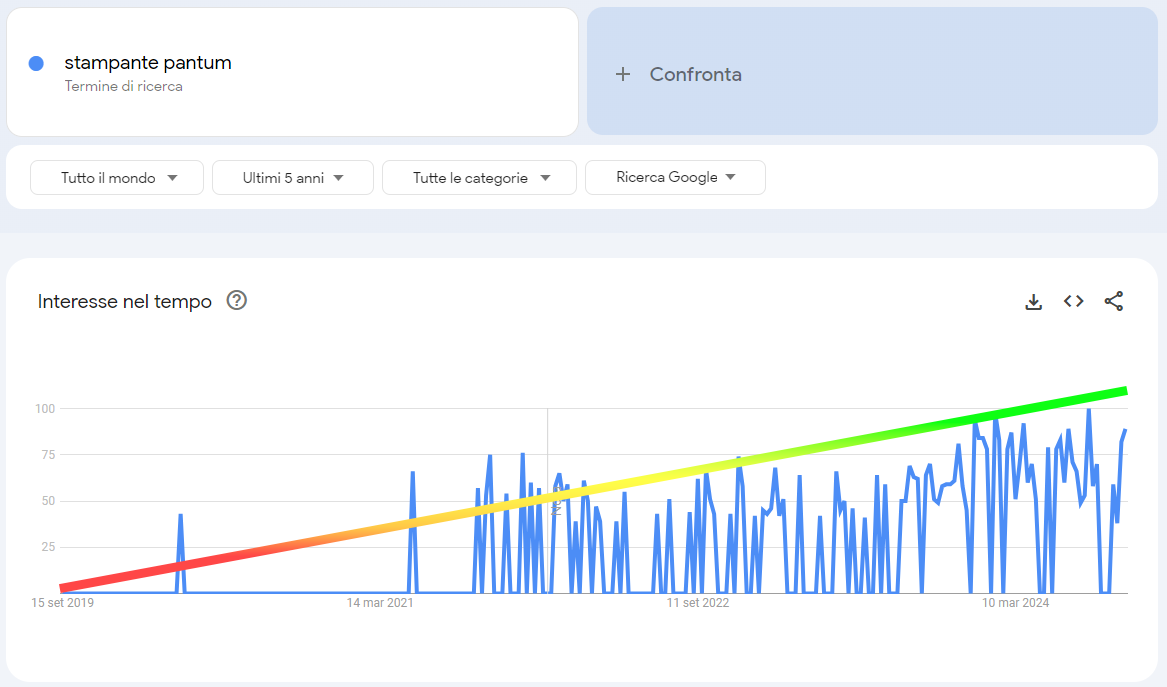Open the Ultimi 5 anni time range dropdown

pyautogui.click(x=293, y=178)
